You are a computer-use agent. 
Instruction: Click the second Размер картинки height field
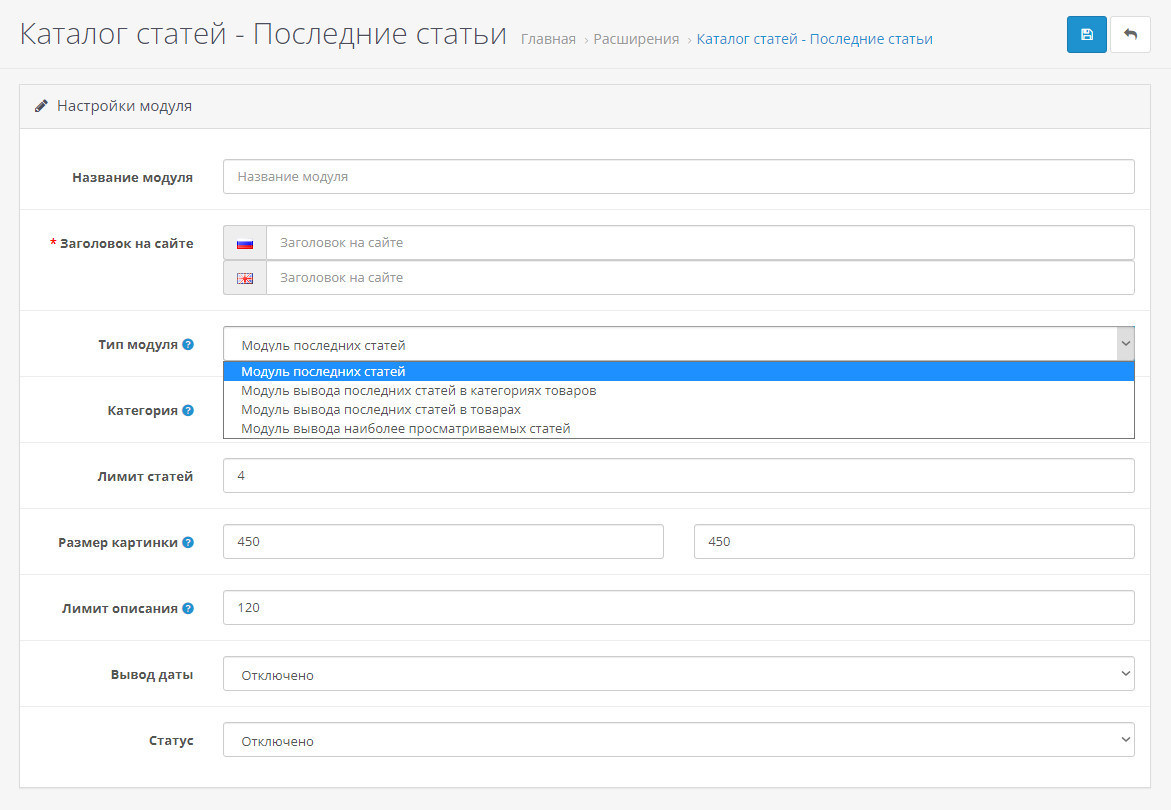[x=914, y=542]
